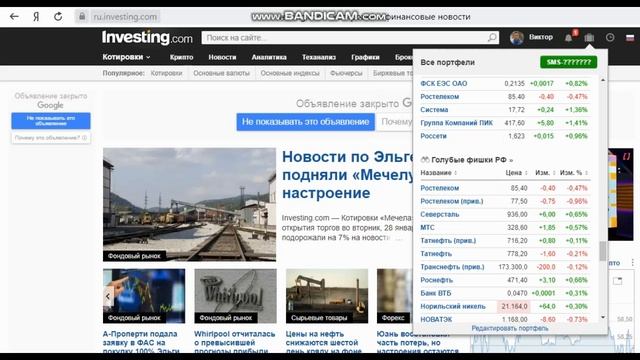Click the green SMS button
Viewport: 640px width, 360px height.
point(569,62)
